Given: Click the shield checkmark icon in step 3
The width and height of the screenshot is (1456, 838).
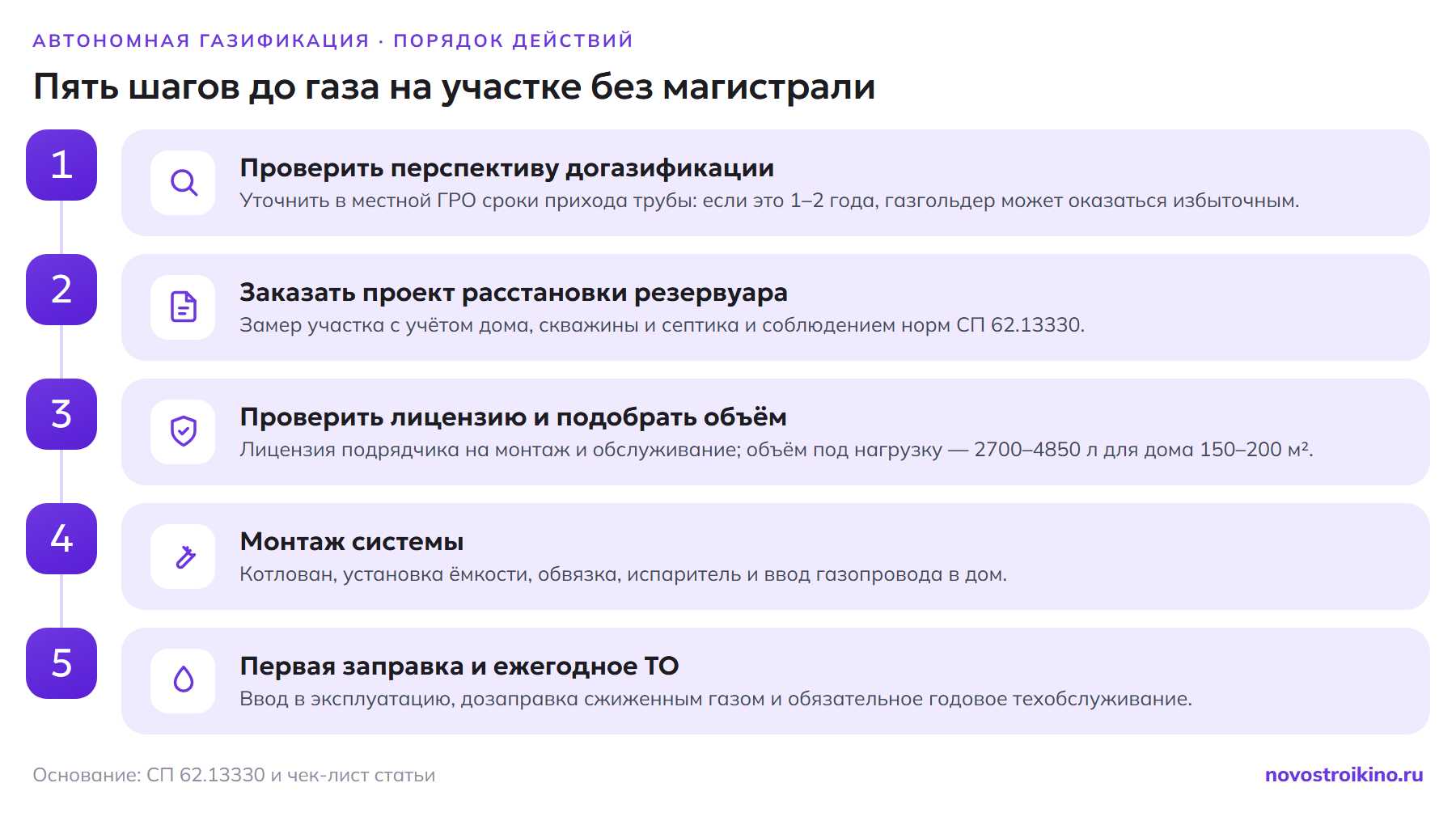Looking at the screenshot, I should click(x=184, y=432).
